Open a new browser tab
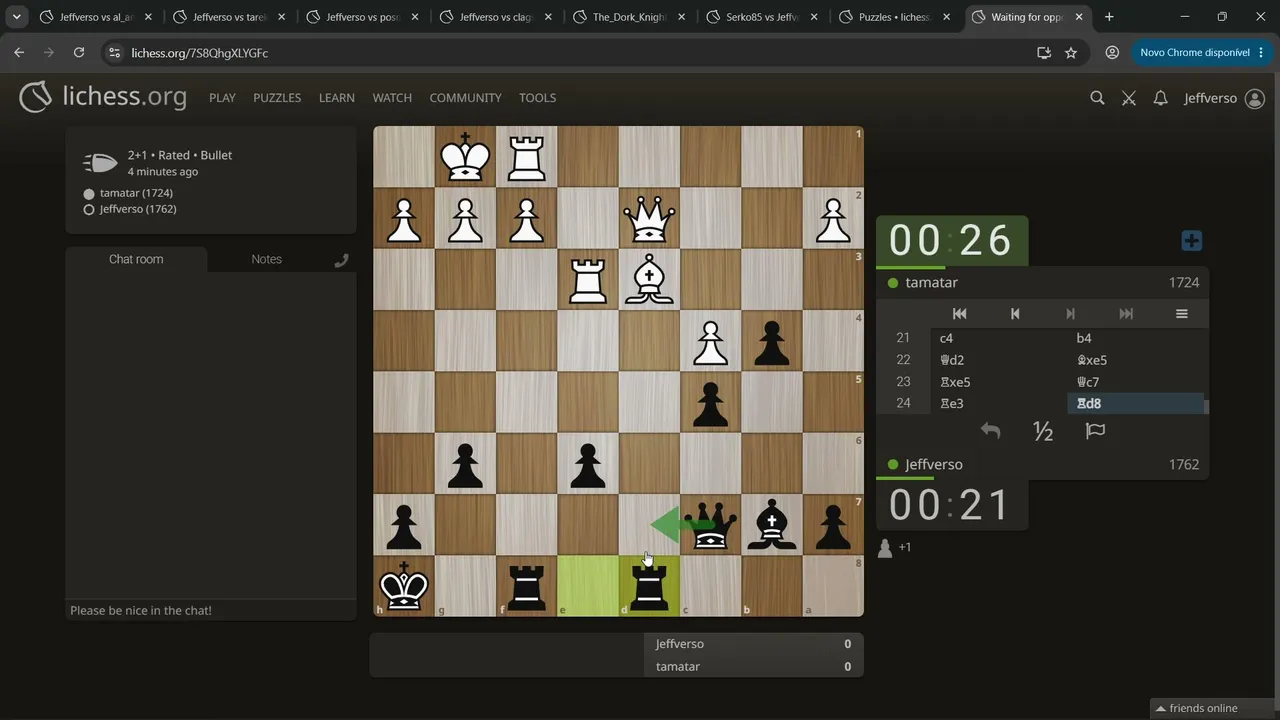1280x720 pixels. (x=1109, y=17)
